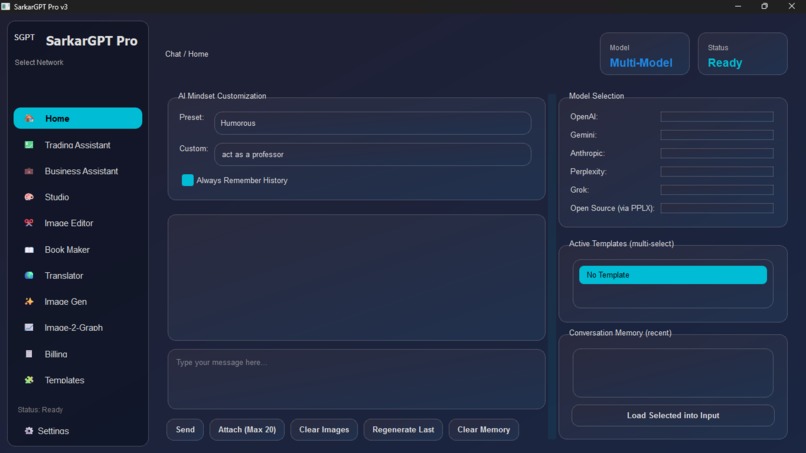Screen dimensions: 806x453
Task: Click the Multi-Model model card
Action: tap(645, 54)
